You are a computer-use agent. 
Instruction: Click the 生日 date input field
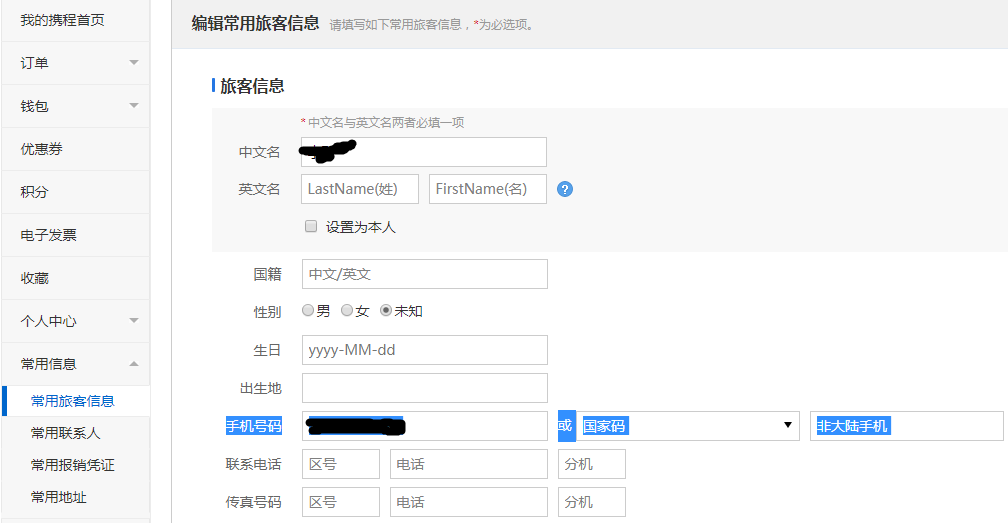click(x=425, y=350)
